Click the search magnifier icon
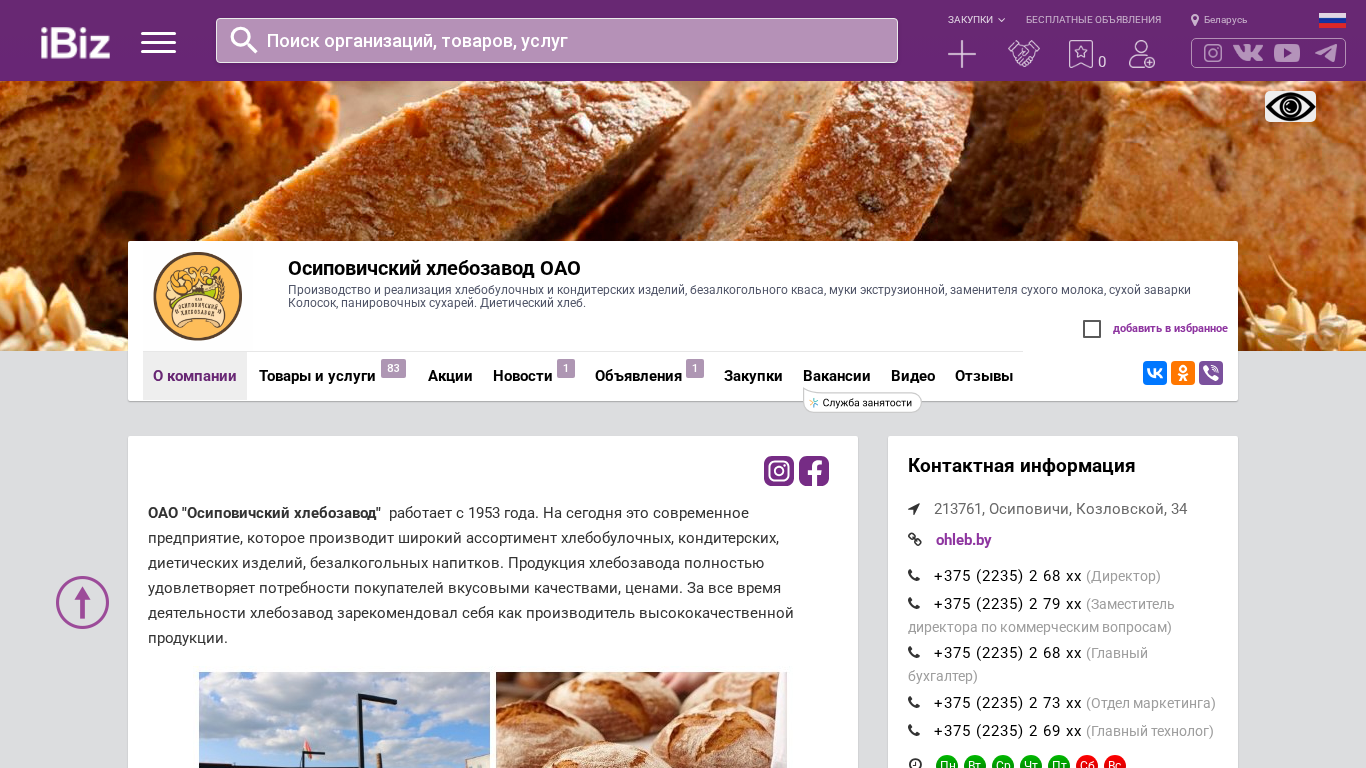 point(244,40)
